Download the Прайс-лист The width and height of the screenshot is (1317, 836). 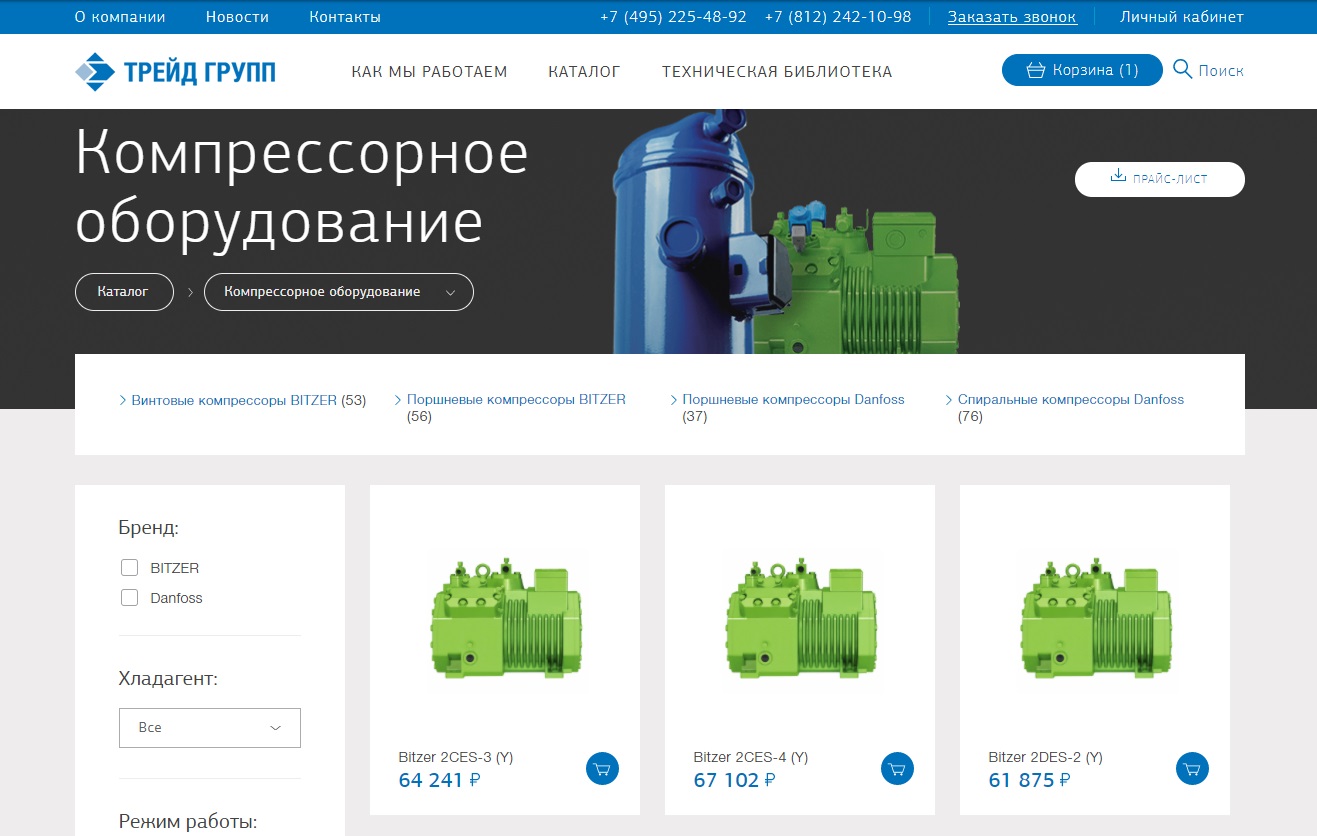point(1159,179)
